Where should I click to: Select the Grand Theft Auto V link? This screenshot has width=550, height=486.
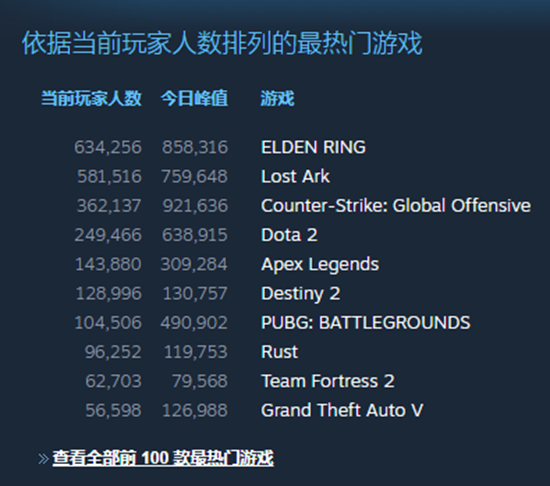click(x=342, y=411)
